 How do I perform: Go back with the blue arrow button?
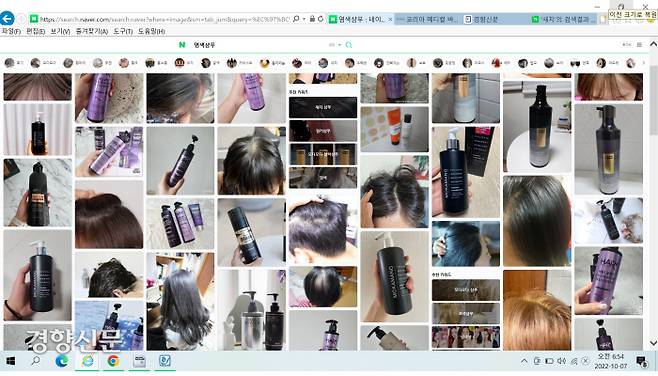point(7,18)
